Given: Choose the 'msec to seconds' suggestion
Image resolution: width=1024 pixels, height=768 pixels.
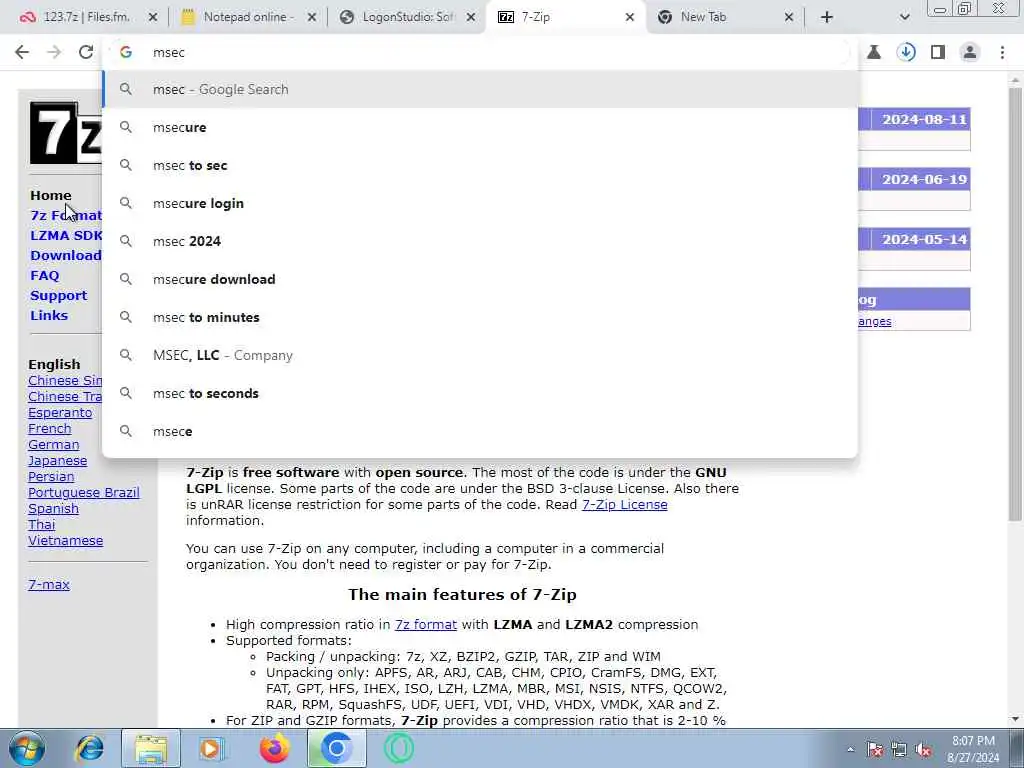Looking at the screenshot, I should coord(480,393).
